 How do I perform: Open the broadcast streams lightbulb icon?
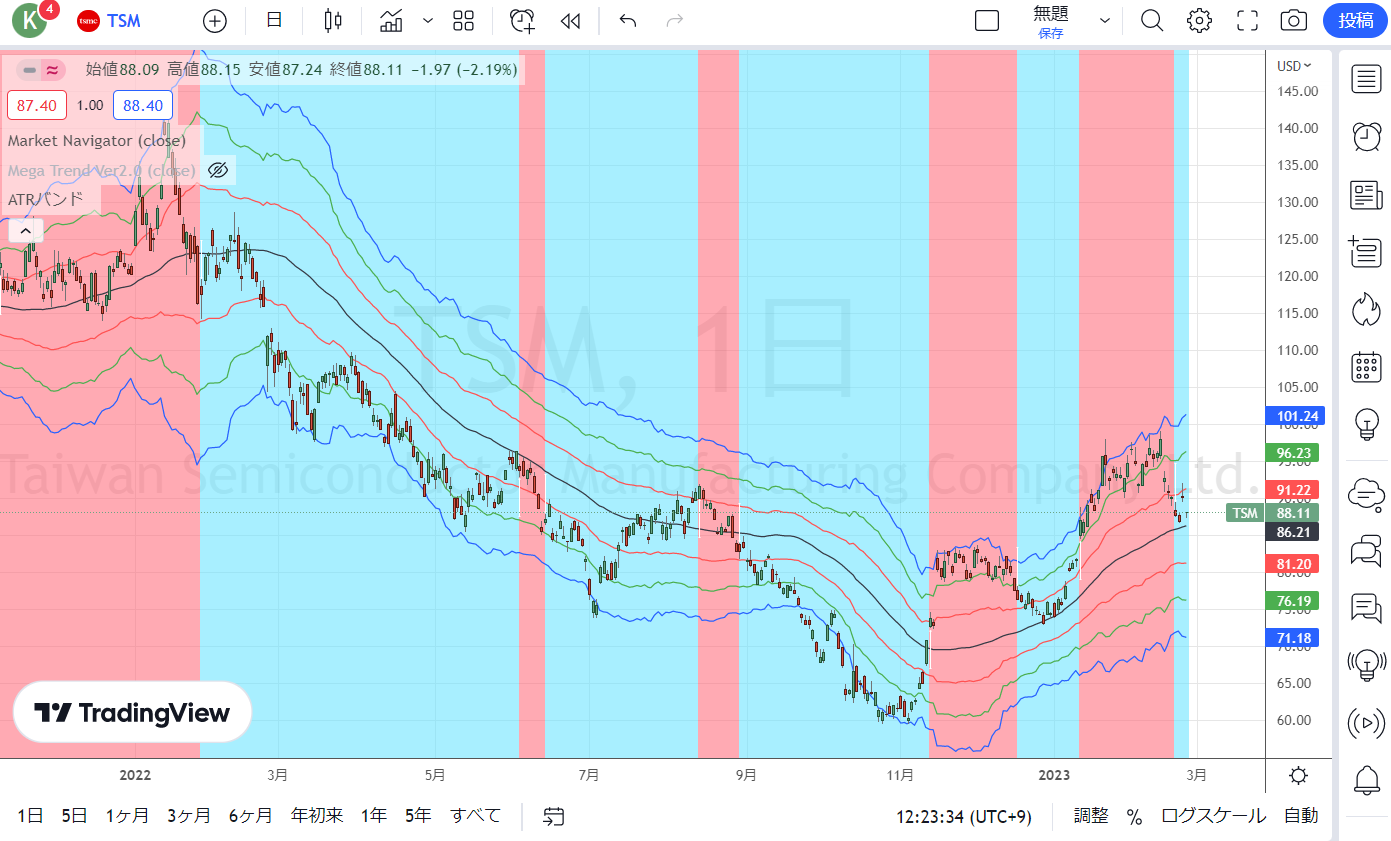click(x=1366, y=664)
